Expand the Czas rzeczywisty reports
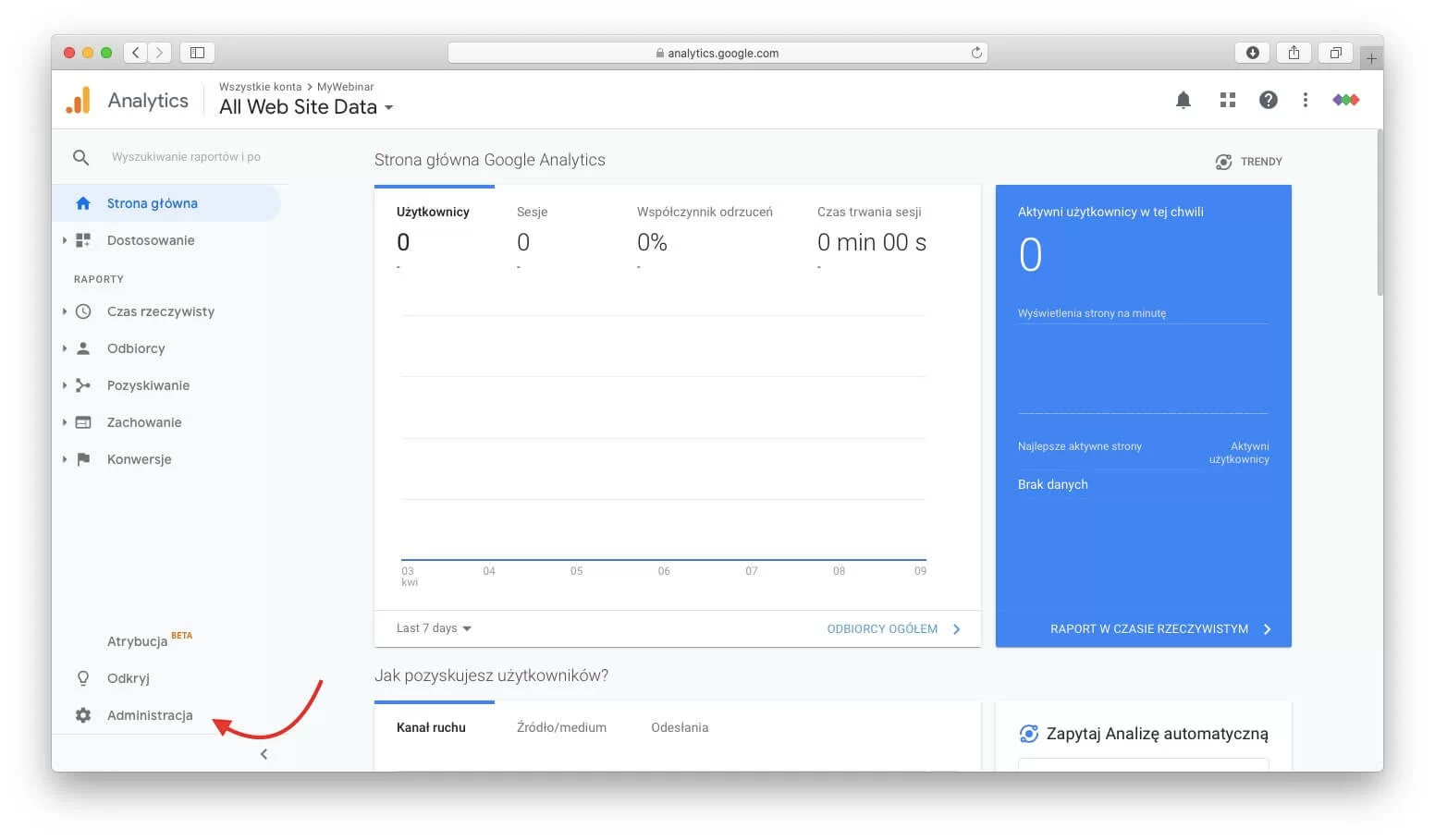Viewport: 1435px width, 840px height. [64, 311]
